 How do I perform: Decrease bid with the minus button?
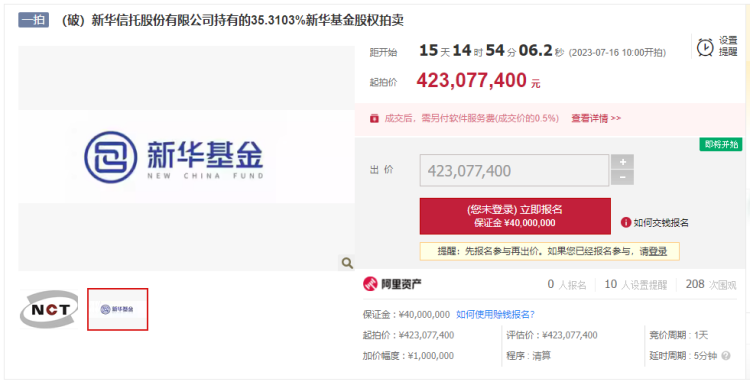point(622,177)
